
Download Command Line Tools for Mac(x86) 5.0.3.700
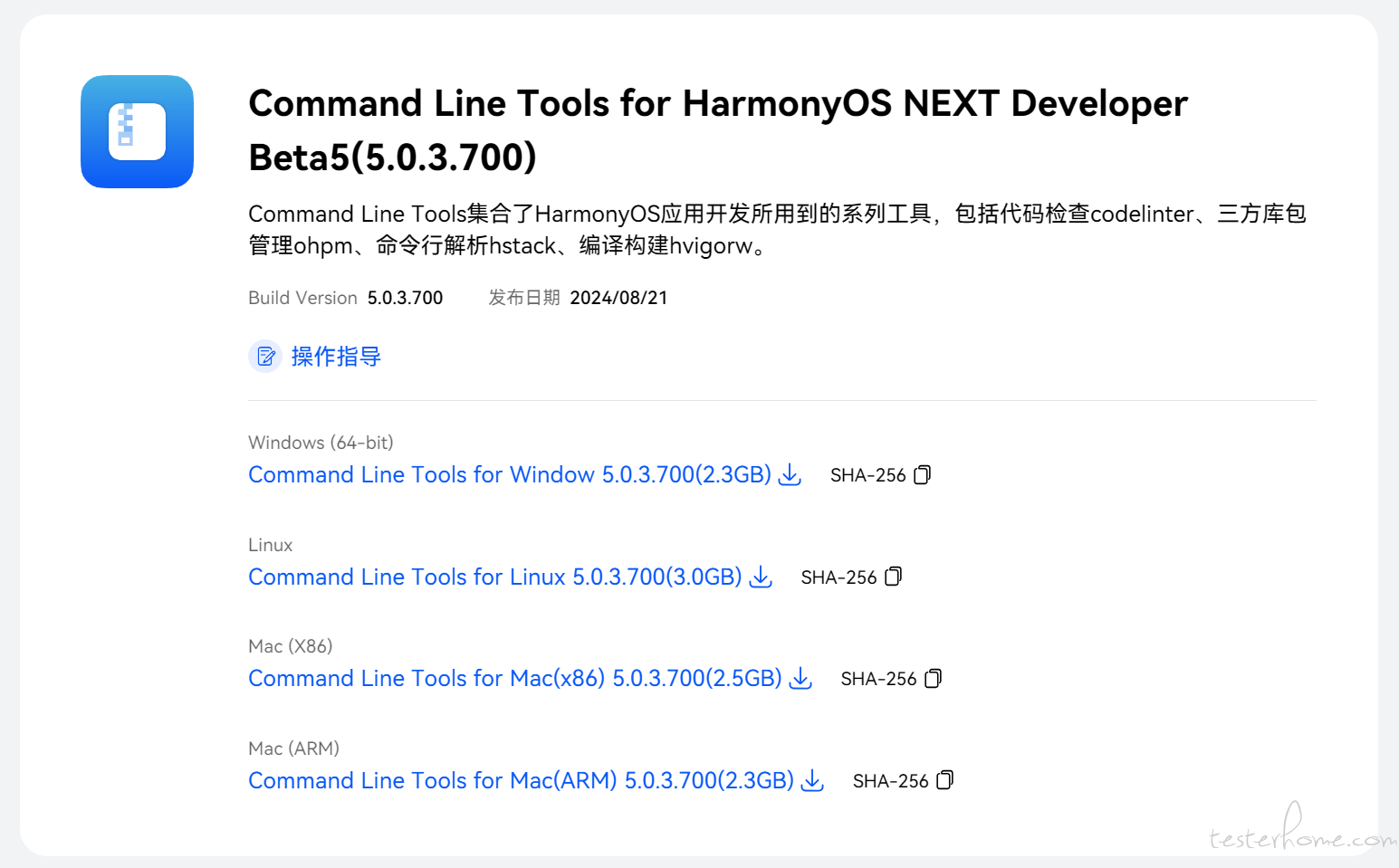point(515,679)
